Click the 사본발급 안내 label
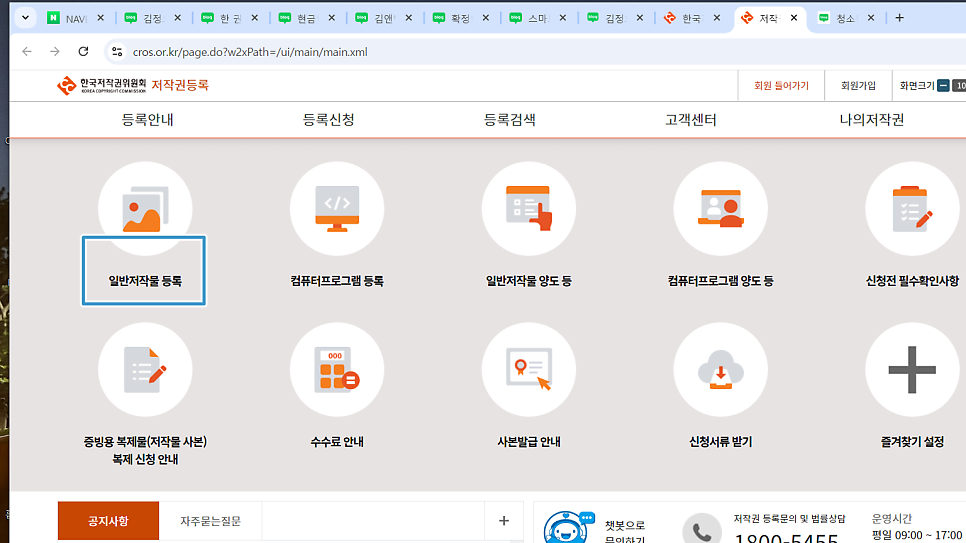 (x=529, y=442)
